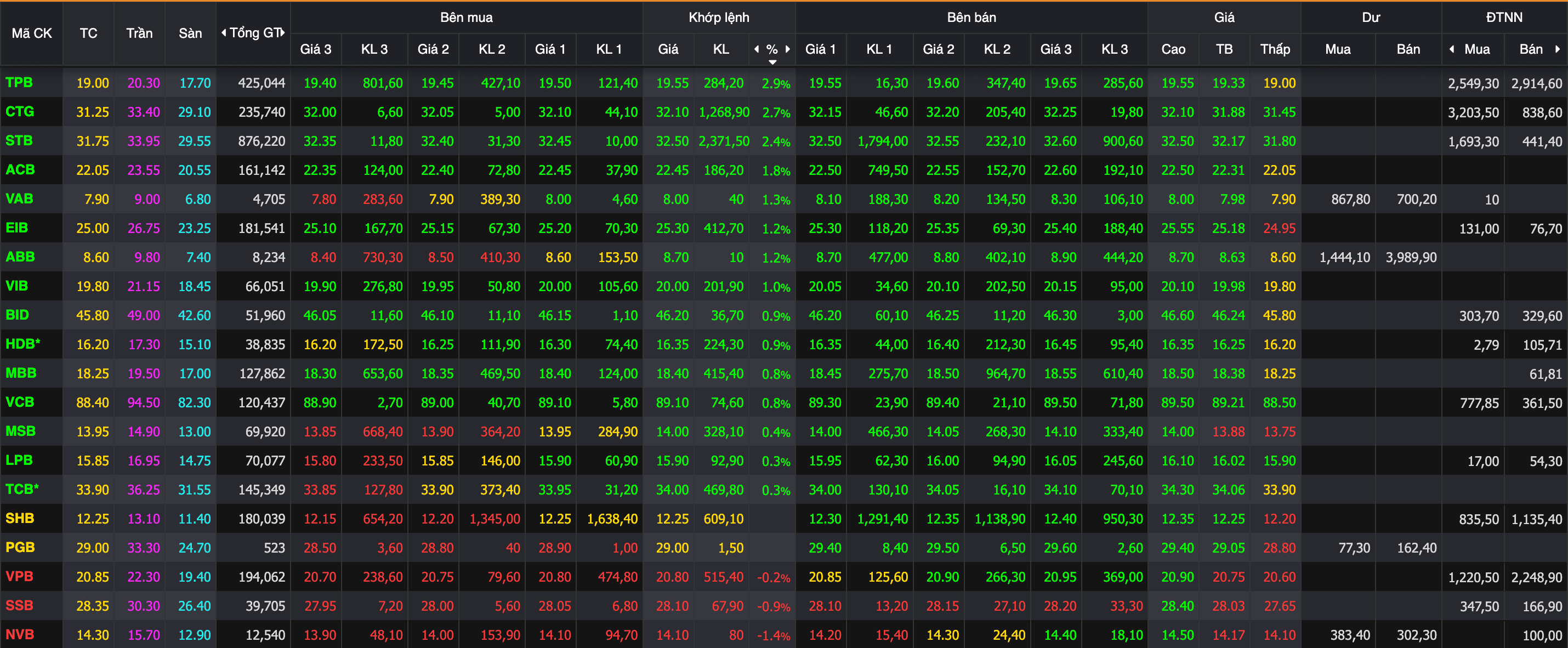Viewport: 1568px width, 648px height.
Task: Open the HDB* ticker symbol
Action: [x=22, y=344]
